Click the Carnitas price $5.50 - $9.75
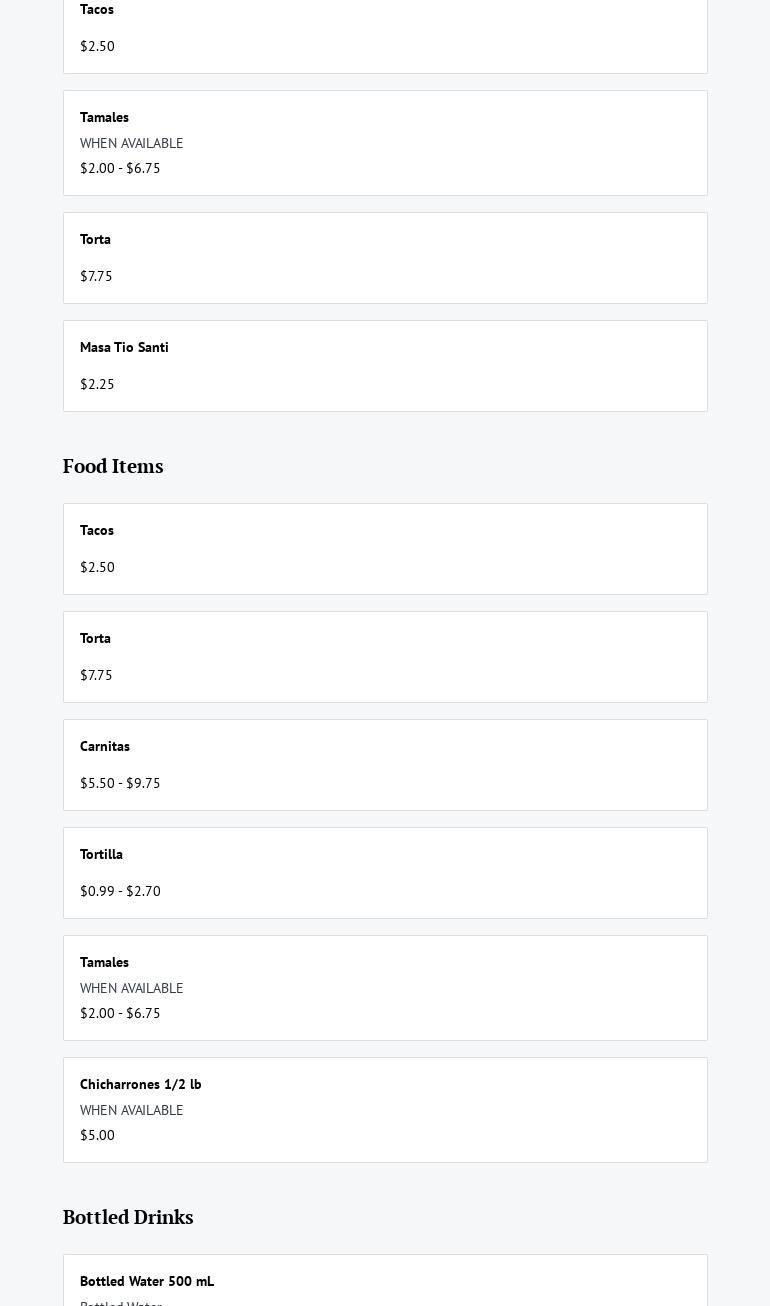The height and width of the screenshot is (1306, 770). point(120,784)
